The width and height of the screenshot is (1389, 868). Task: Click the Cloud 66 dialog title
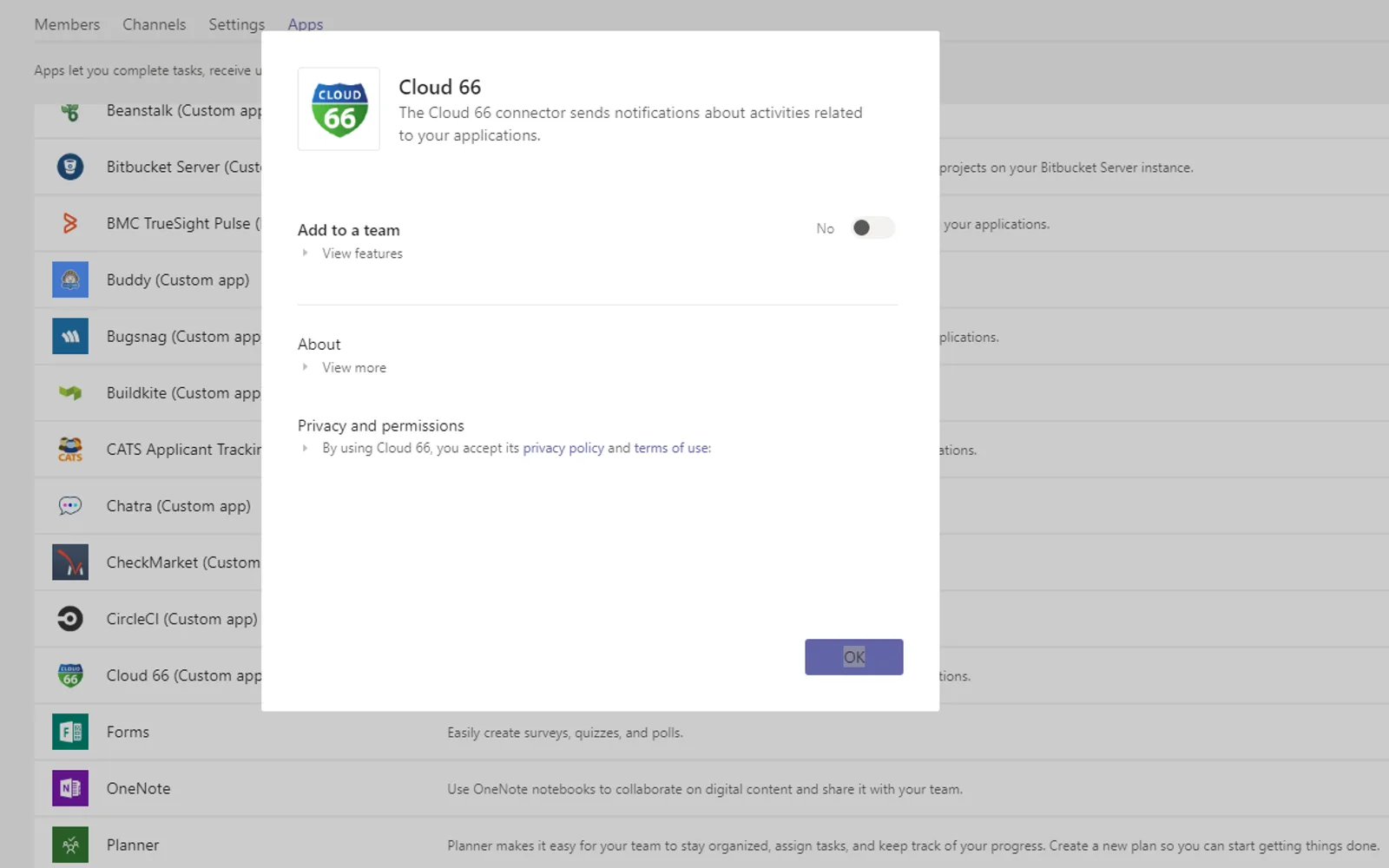[439, 87]
